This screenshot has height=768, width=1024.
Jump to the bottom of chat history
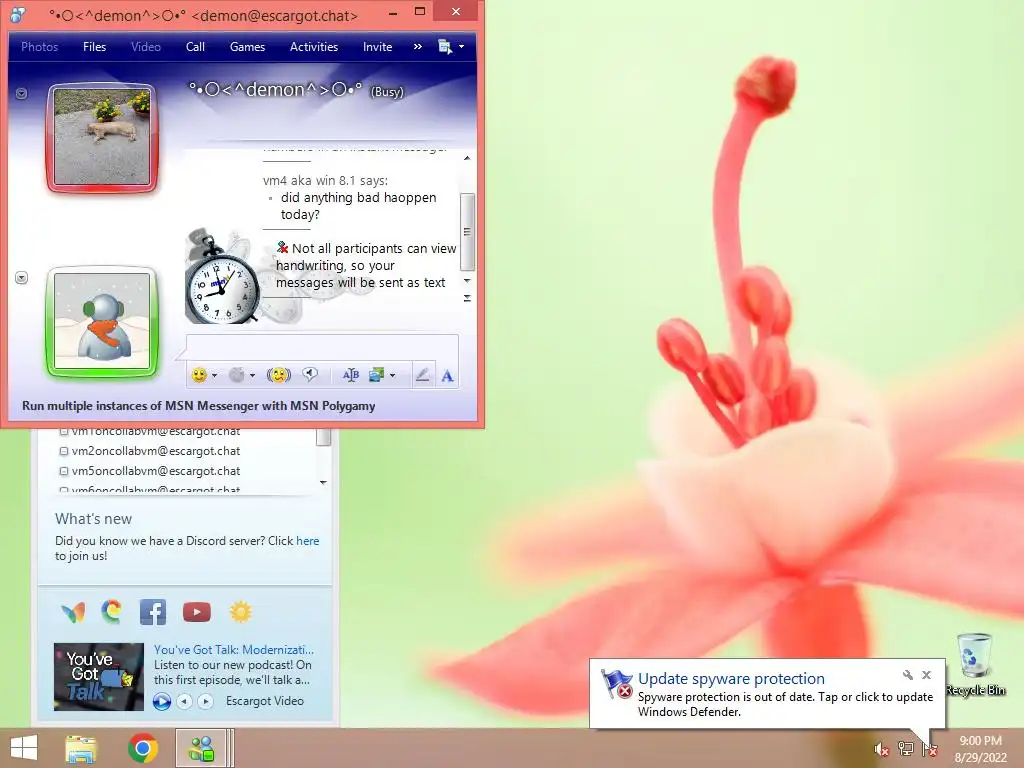pos(467,298)
